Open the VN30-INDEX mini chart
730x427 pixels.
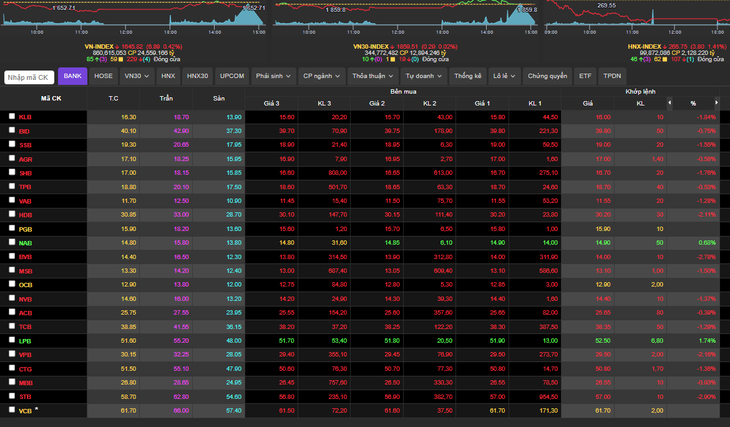[406, 16]
